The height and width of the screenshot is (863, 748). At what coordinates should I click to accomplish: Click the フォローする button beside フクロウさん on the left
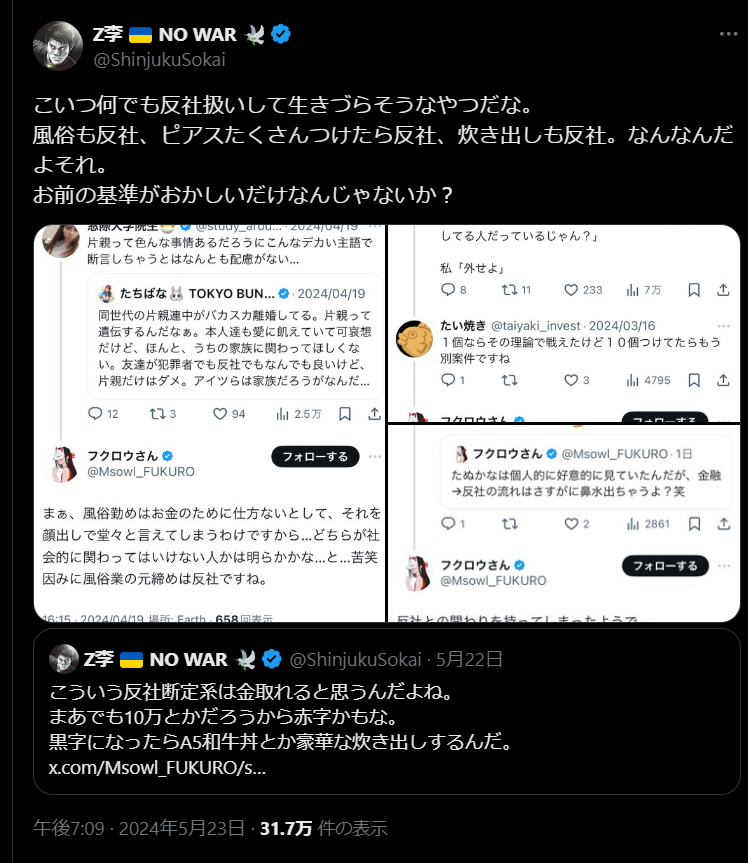pyautogui.click(x=315, y=456)
